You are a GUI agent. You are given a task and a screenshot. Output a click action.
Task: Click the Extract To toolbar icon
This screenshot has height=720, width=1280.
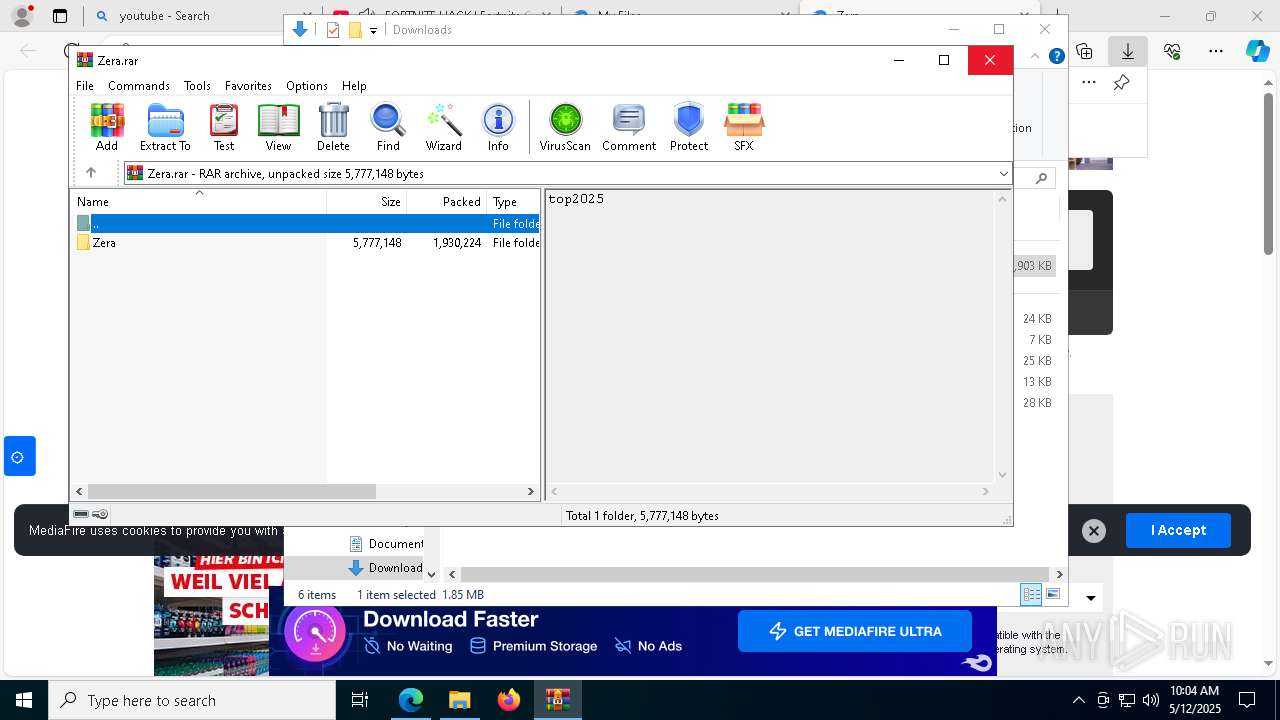tap(165, 127)
